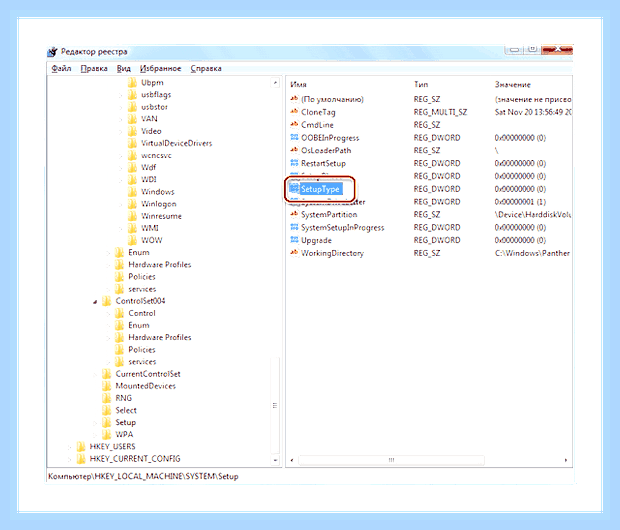Click the WMI folder icon

pos(132,228)
